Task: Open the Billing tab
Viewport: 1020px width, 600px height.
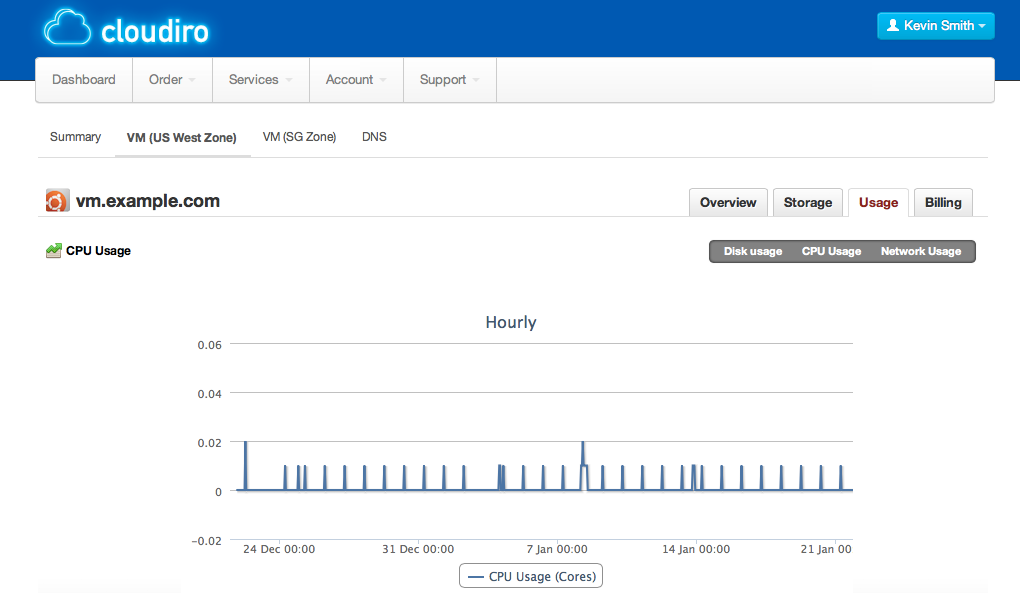Action: 943,202
